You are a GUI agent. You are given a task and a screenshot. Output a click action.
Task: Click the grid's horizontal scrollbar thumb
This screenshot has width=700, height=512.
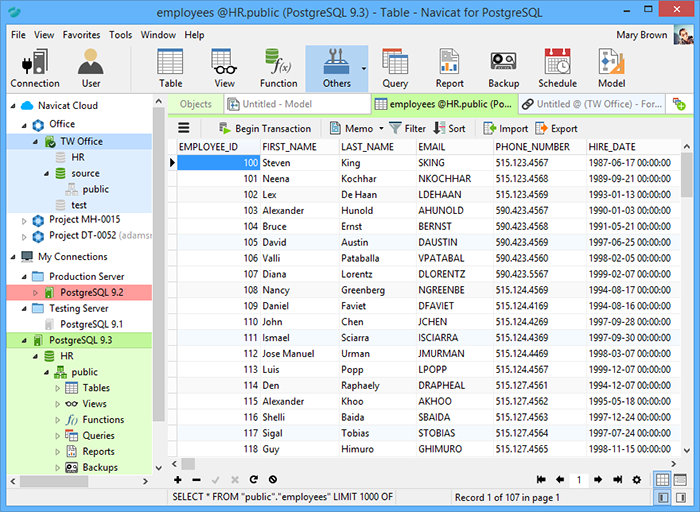tap(188, 464)
